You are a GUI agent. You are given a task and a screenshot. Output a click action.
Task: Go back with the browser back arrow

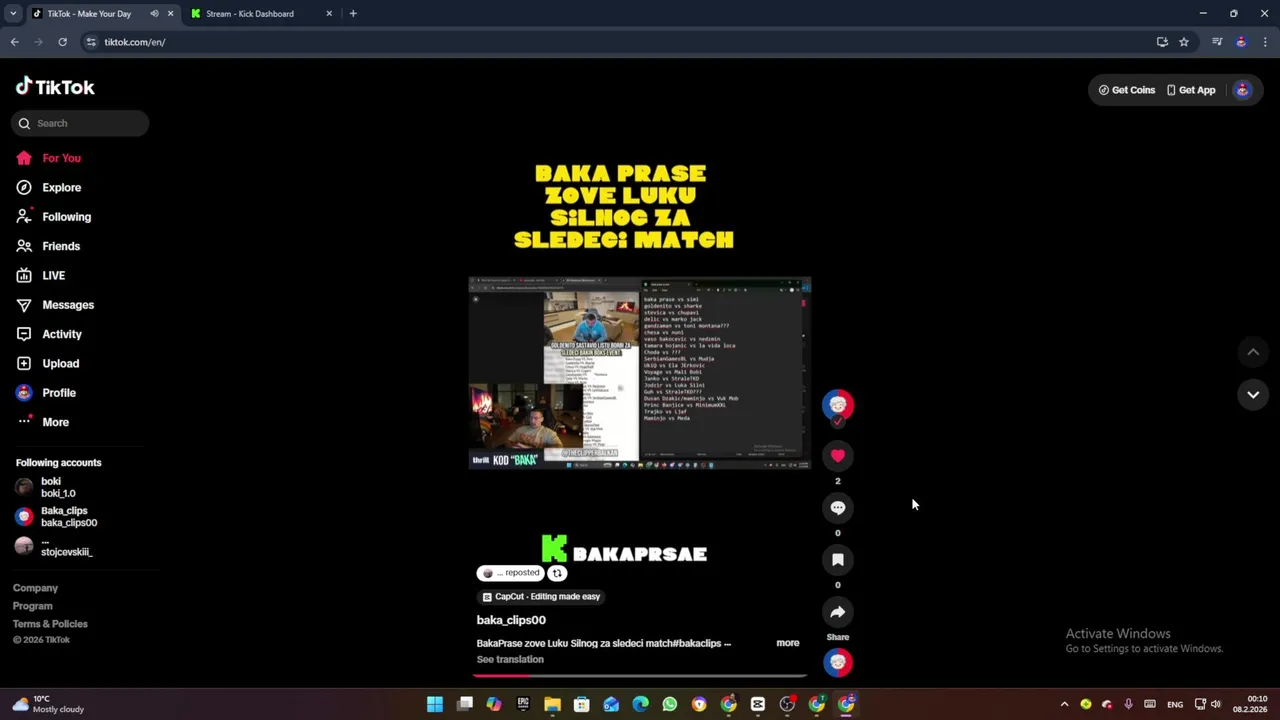click(14, 42)
